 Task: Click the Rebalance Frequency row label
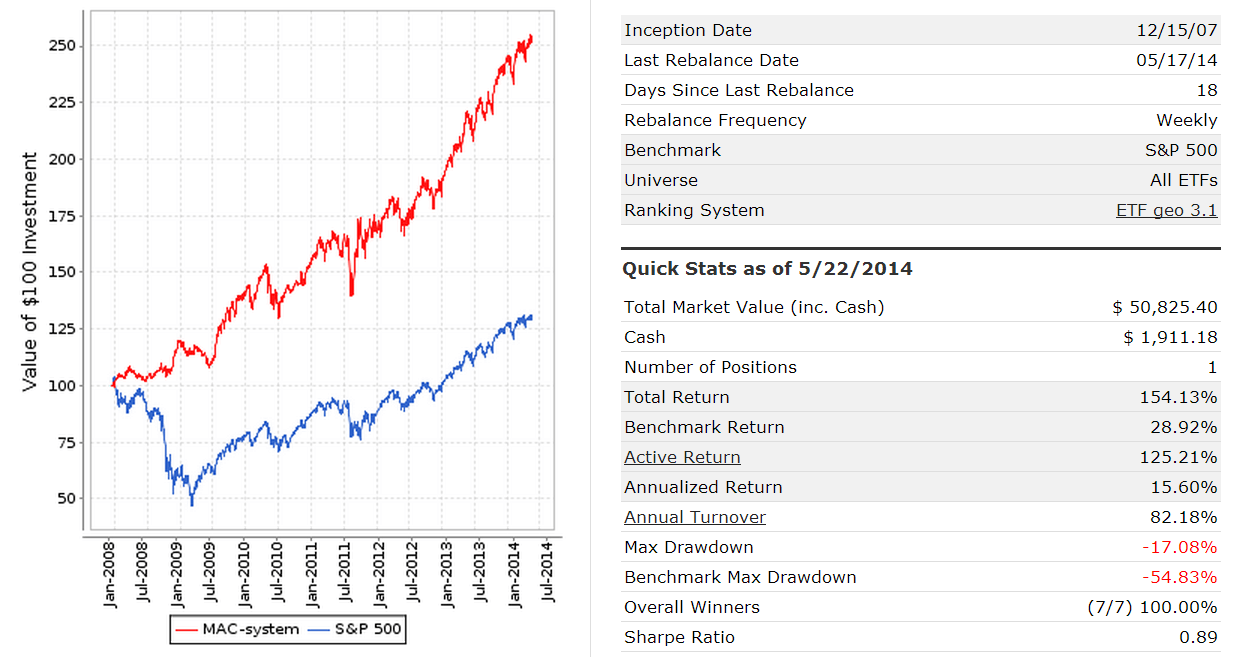pos(715,120)
